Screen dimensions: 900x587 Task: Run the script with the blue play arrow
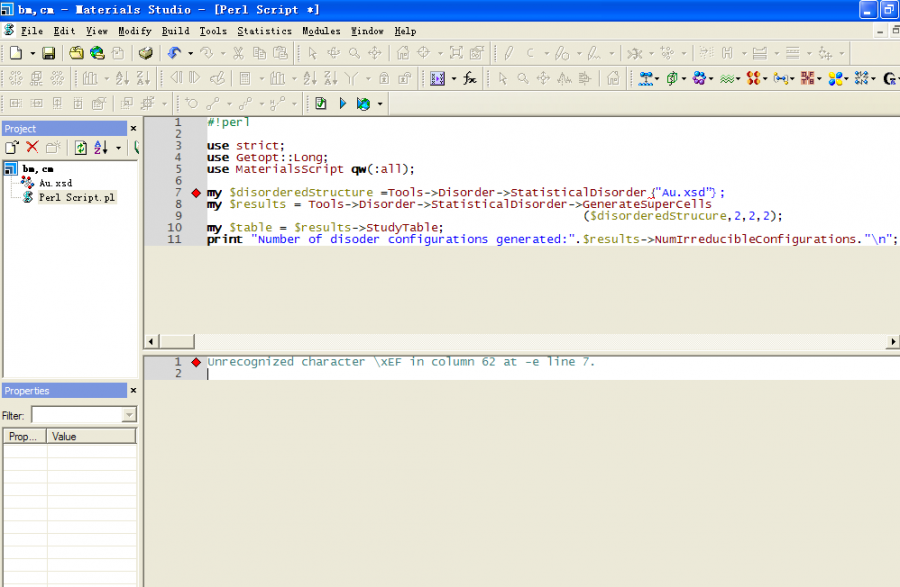tap(343, 103)
